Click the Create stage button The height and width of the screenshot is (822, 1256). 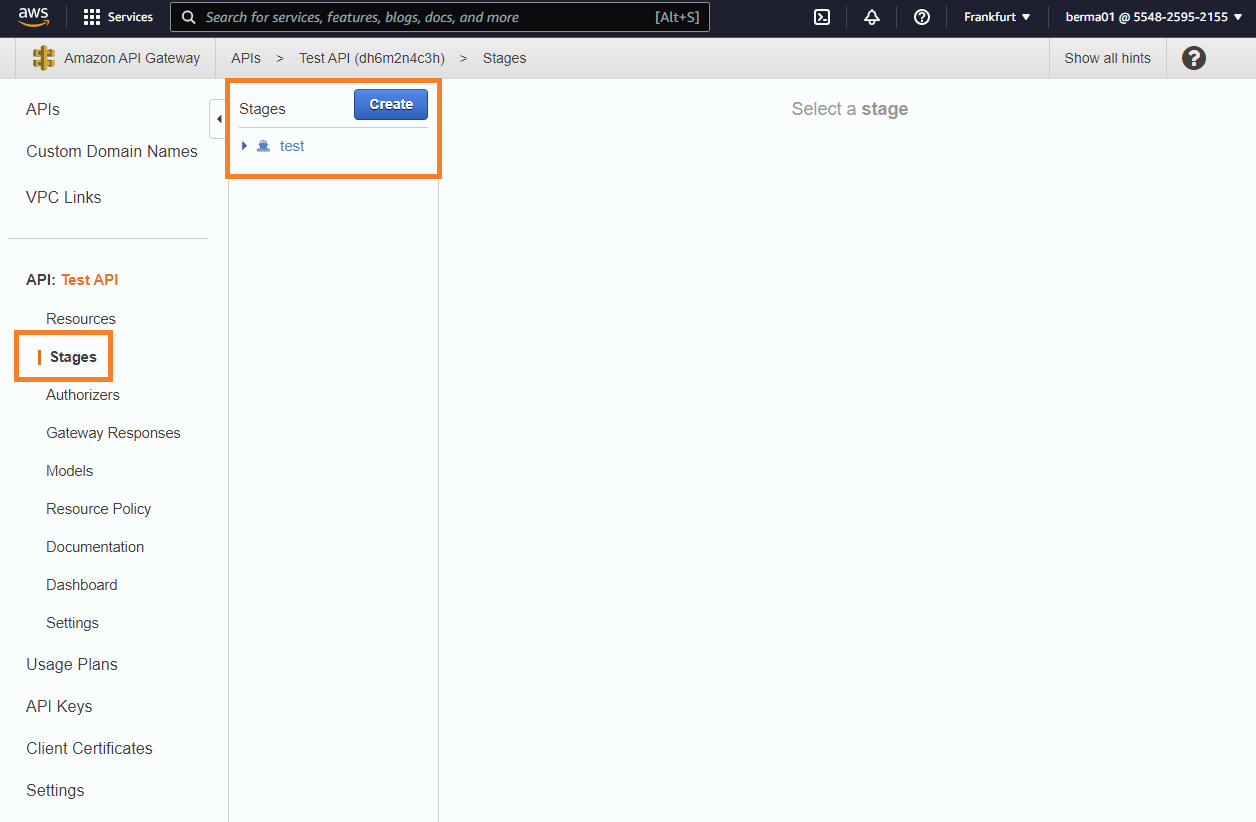390,104
